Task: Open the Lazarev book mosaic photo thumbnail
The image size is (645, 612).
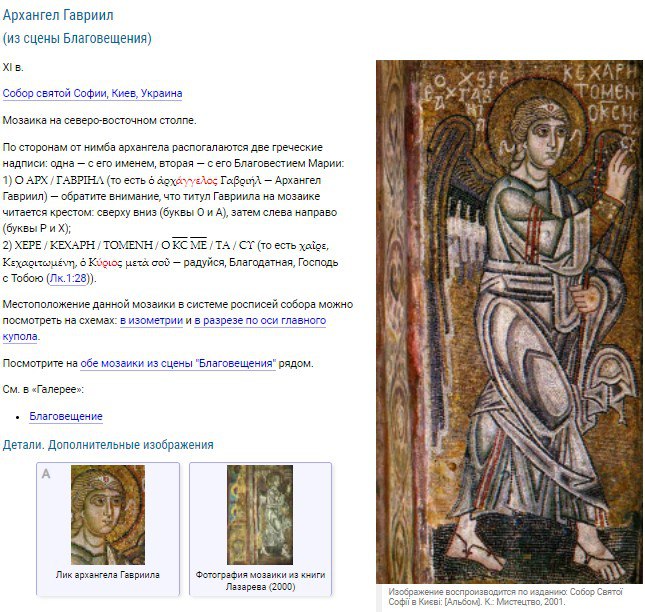Action: tap(260, 515)
